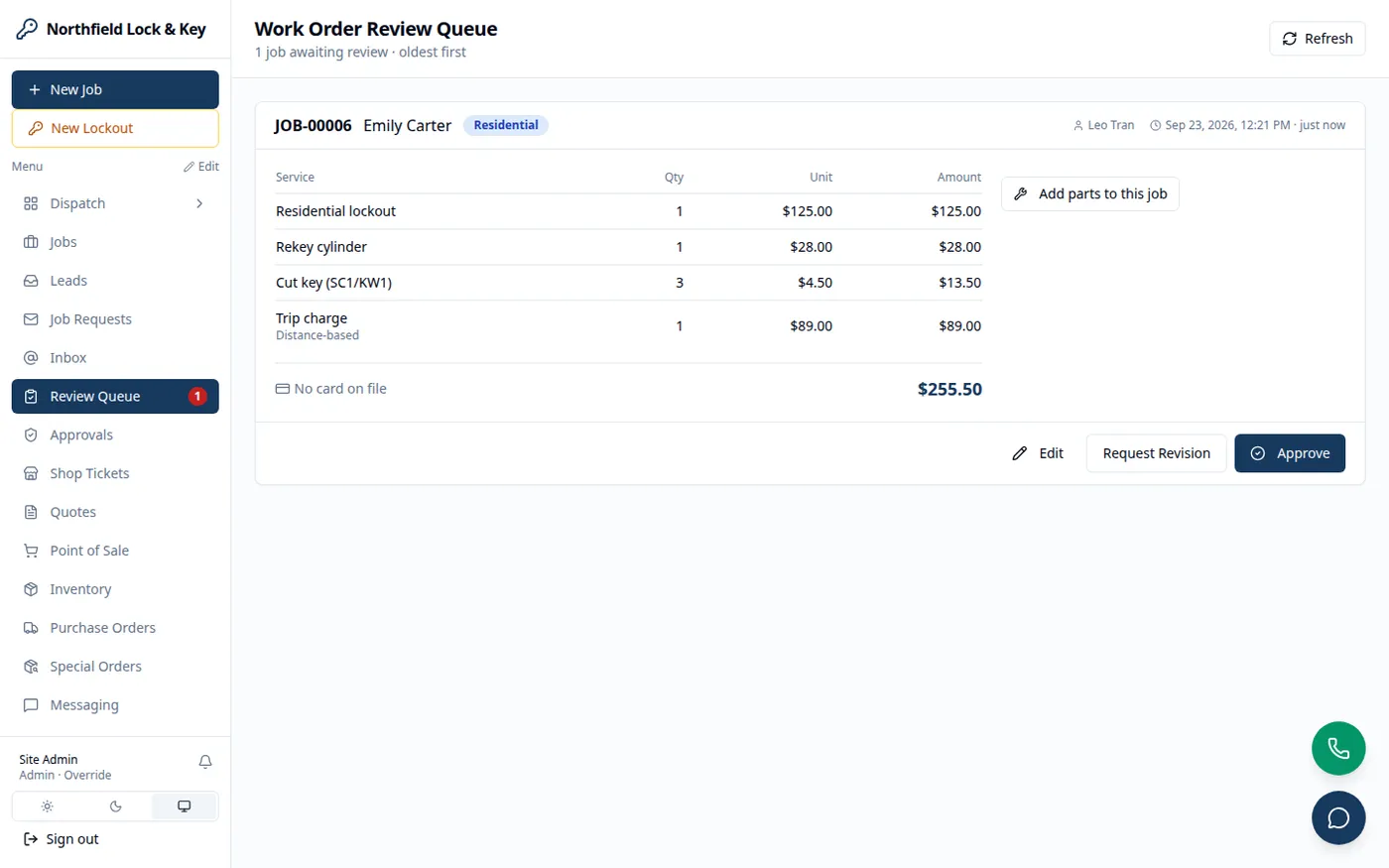
Task: Click job number JOB-00006
Action: point(314,125)
